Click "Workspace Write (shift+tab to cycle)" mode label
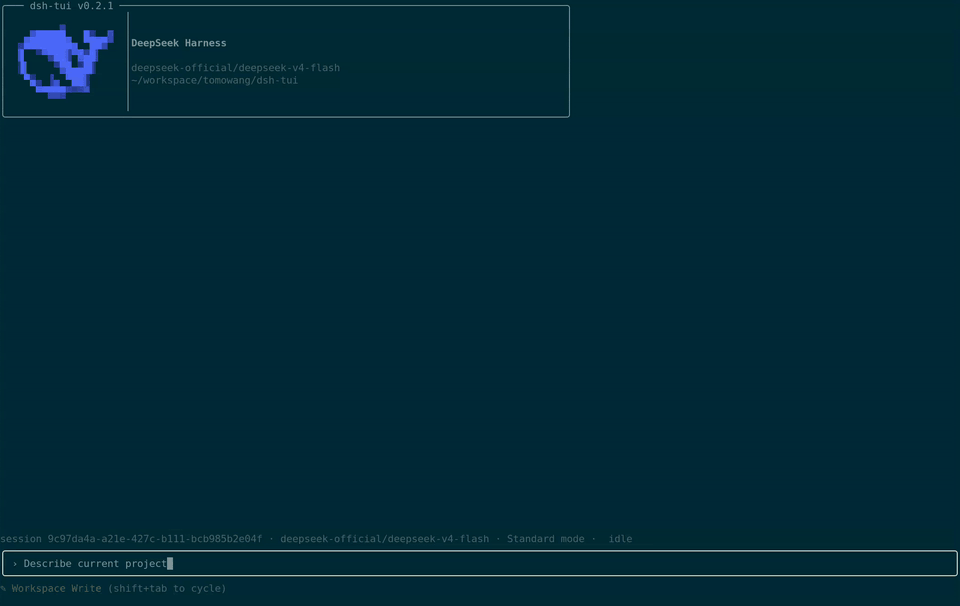Viewport: 960px width, 606px height. (x=119, y=588)
